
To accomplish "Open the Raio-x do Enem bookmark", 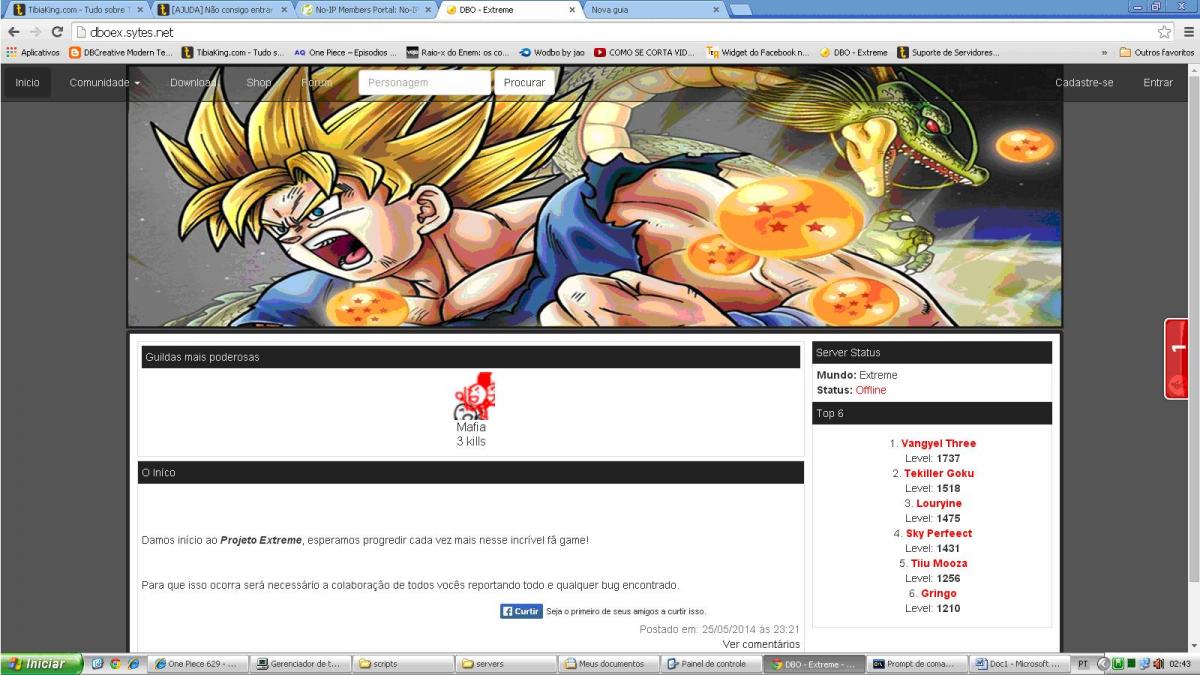I will click(x=457, y=52).
